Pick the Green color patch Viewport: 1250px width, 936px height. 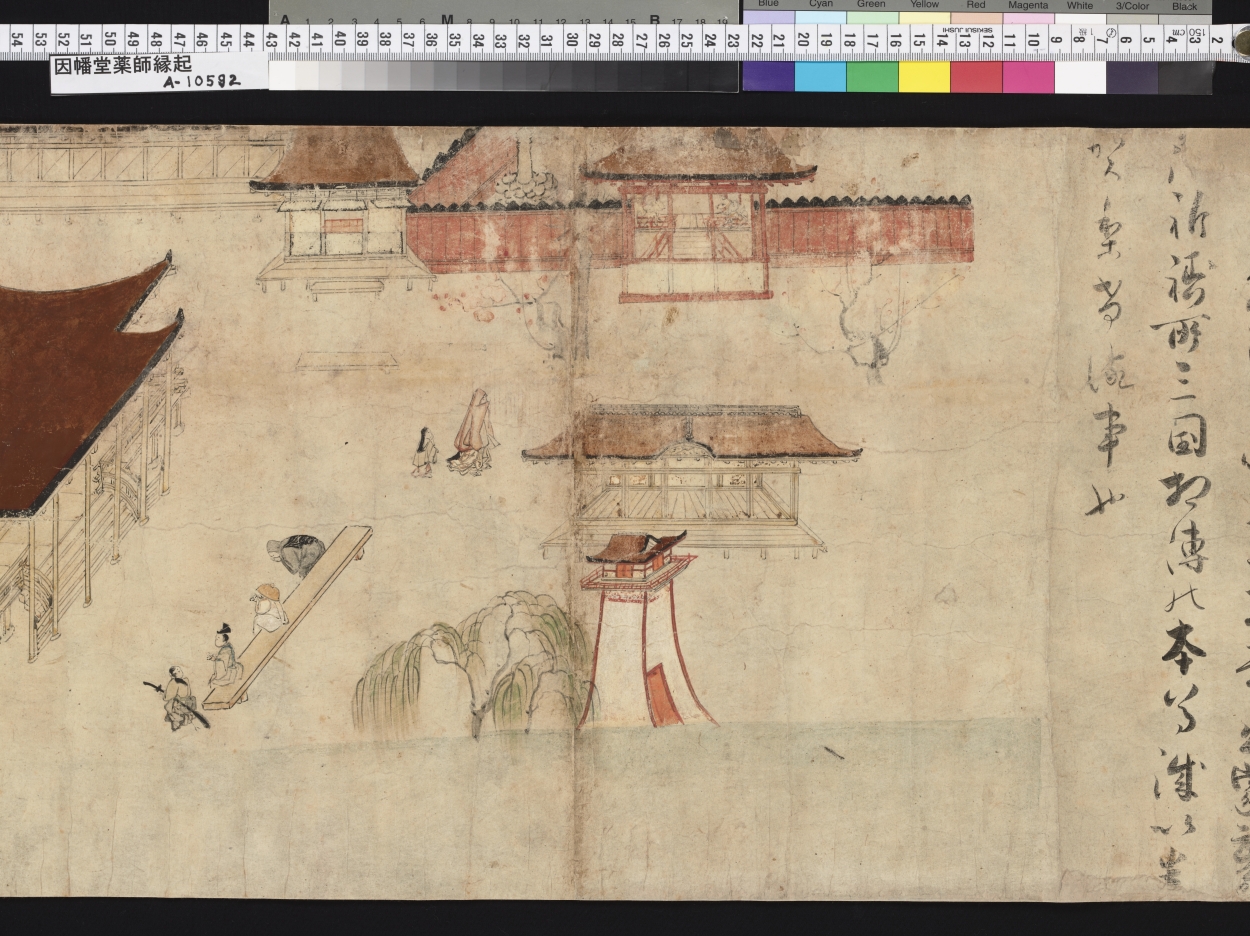pos(872,76)
